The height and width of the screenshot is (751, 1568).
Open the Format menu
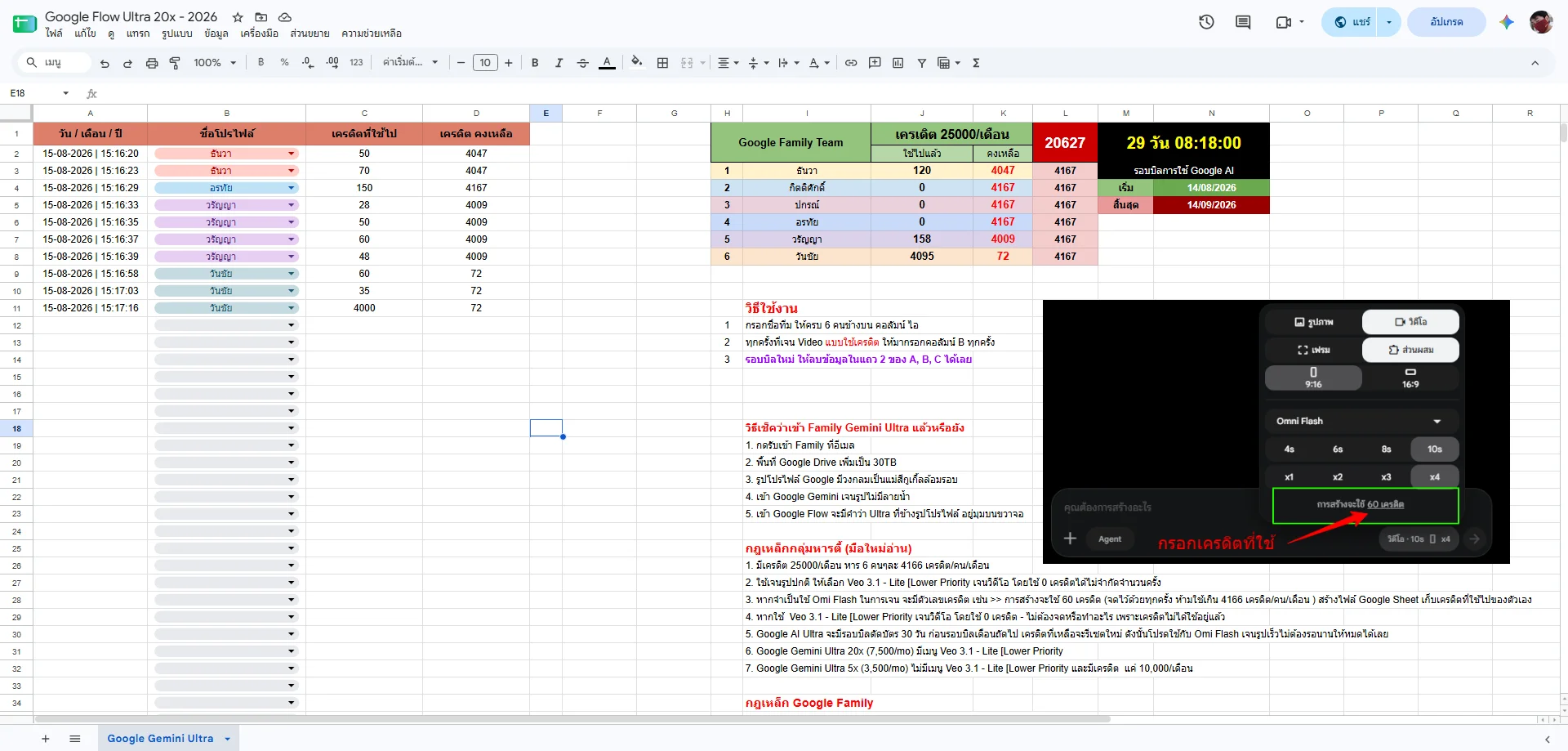click(177, 34)
